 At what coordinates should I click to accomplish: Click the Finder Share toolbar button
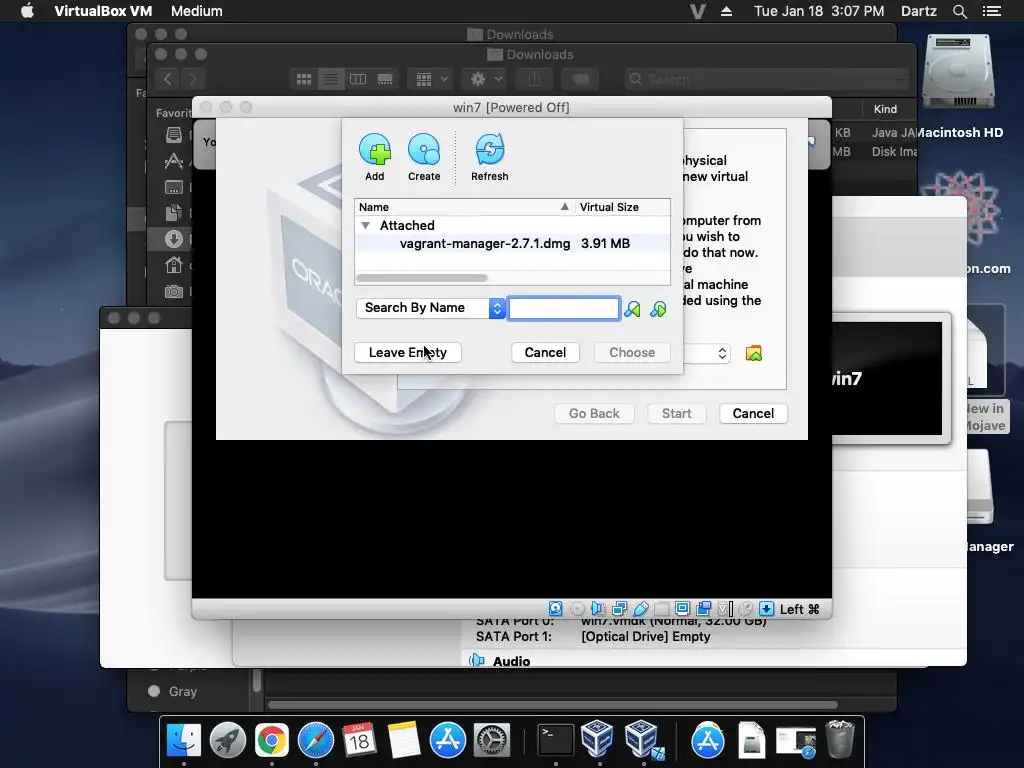[535, 79]
